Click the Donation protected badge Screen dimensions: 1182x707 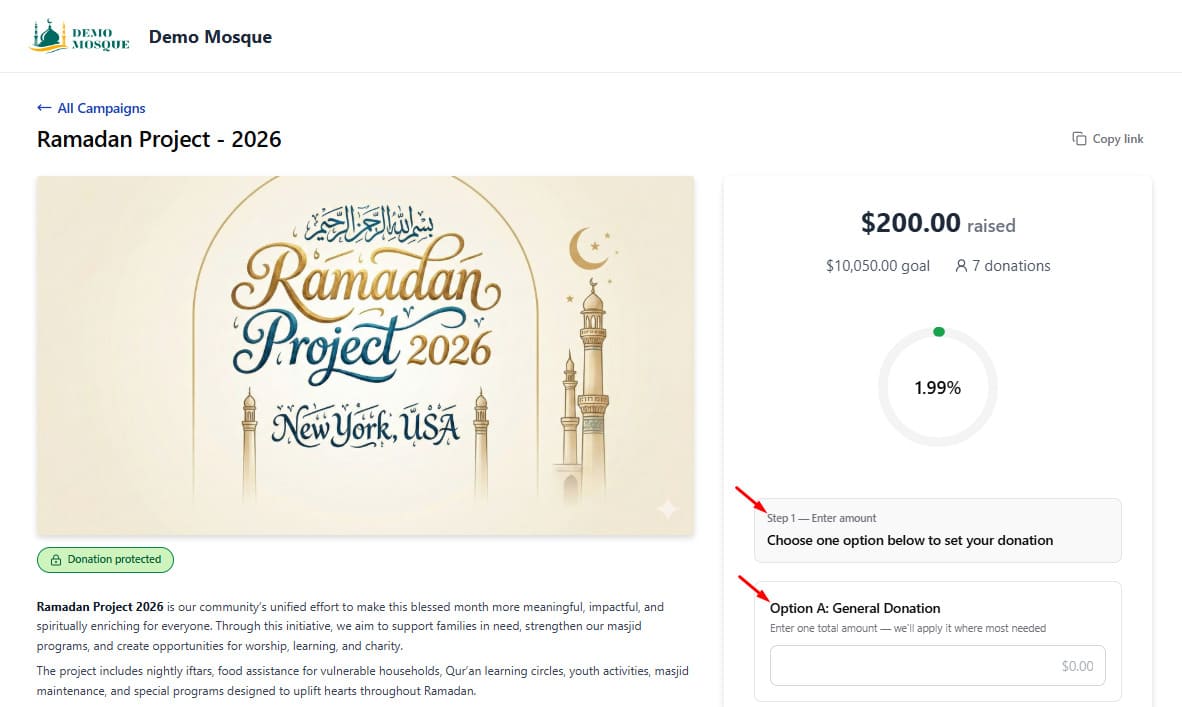106,560
